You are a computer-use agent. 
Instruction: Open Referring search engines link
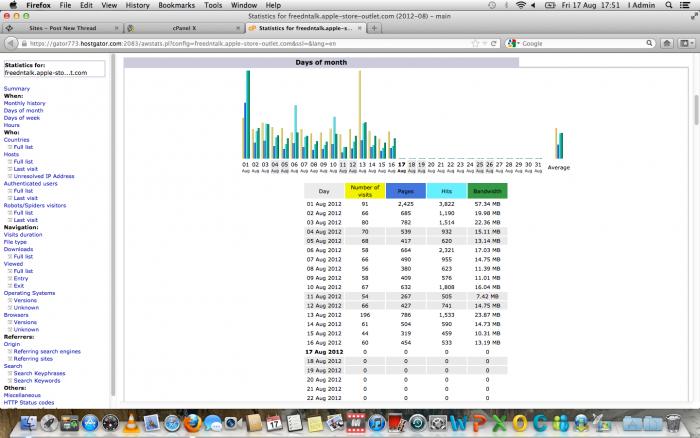(x=47, y=351)
